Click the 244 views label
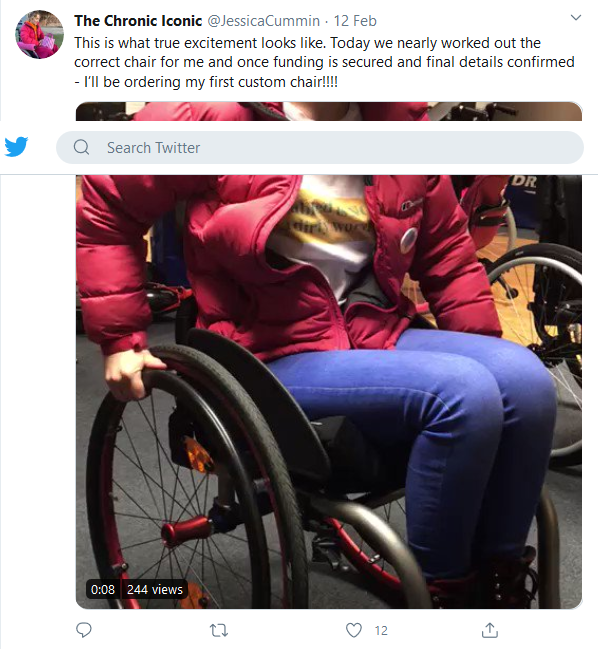The image size is (598, 649). 154,589
